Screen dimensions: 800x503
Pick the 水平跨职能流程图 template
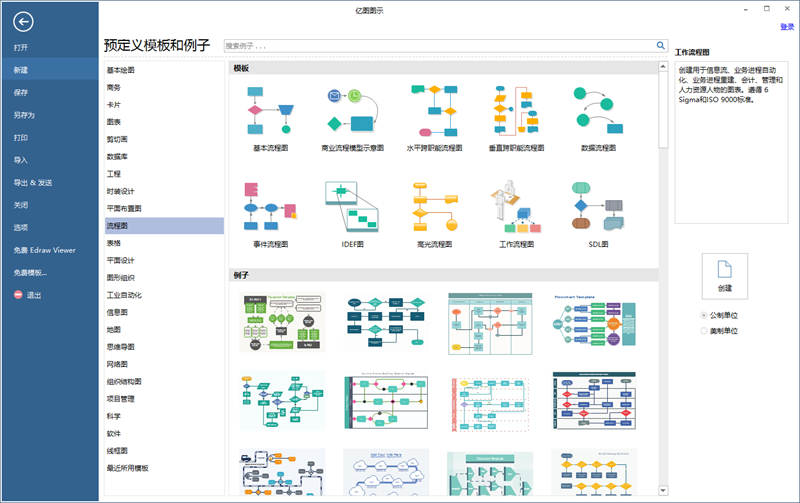(434, 111)
